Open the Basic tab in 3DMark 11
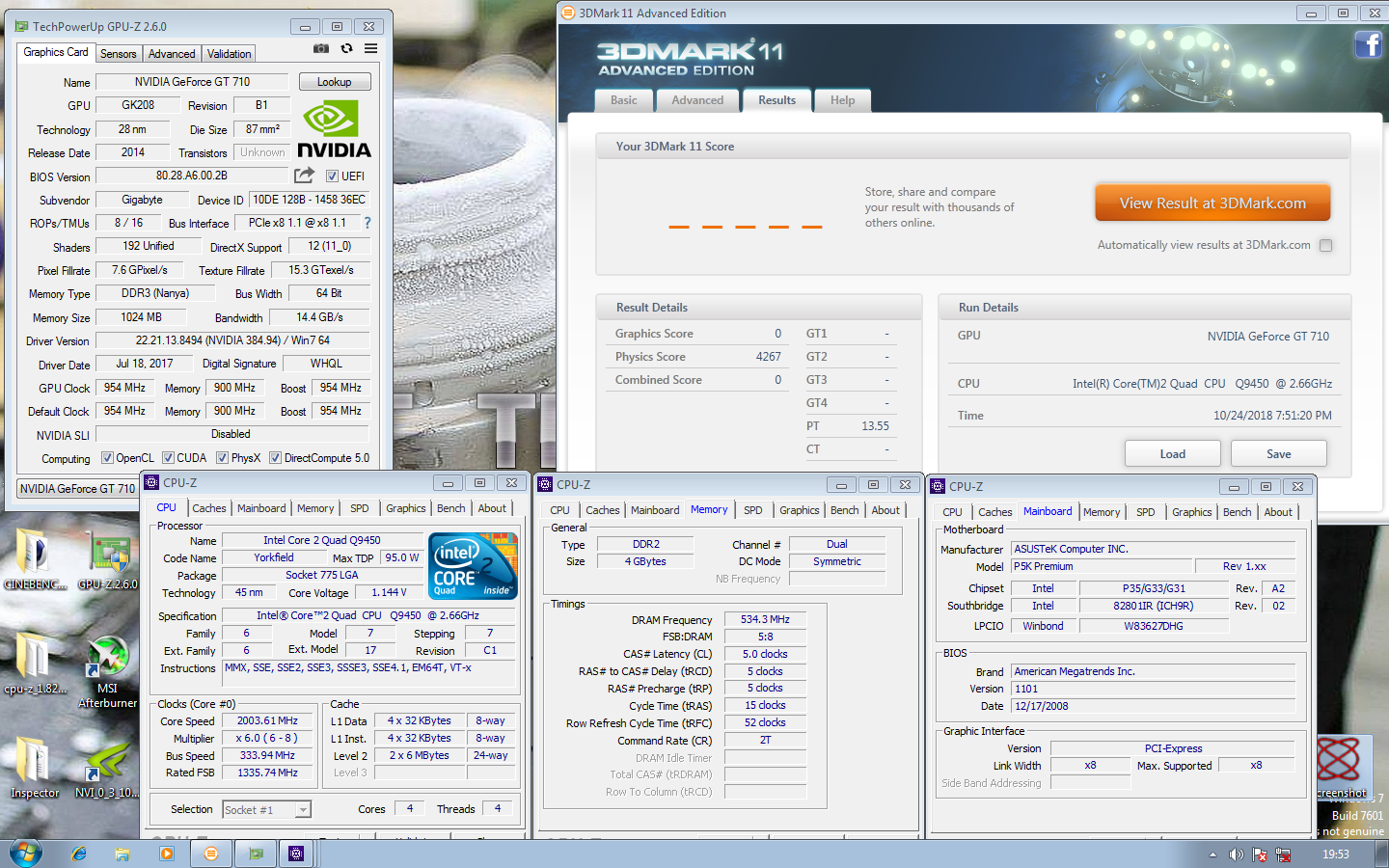The width and height of the screenshot is (1389, 868). click(624, 100)
